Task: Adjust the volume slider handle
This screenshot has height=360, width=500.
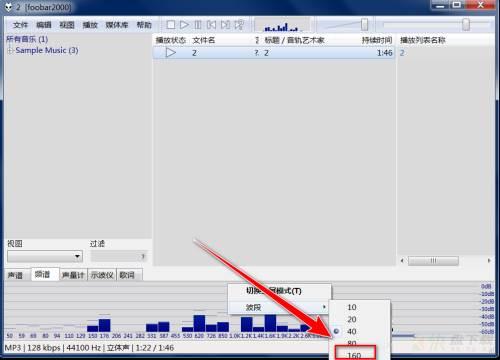Action: tap(364, 25)
